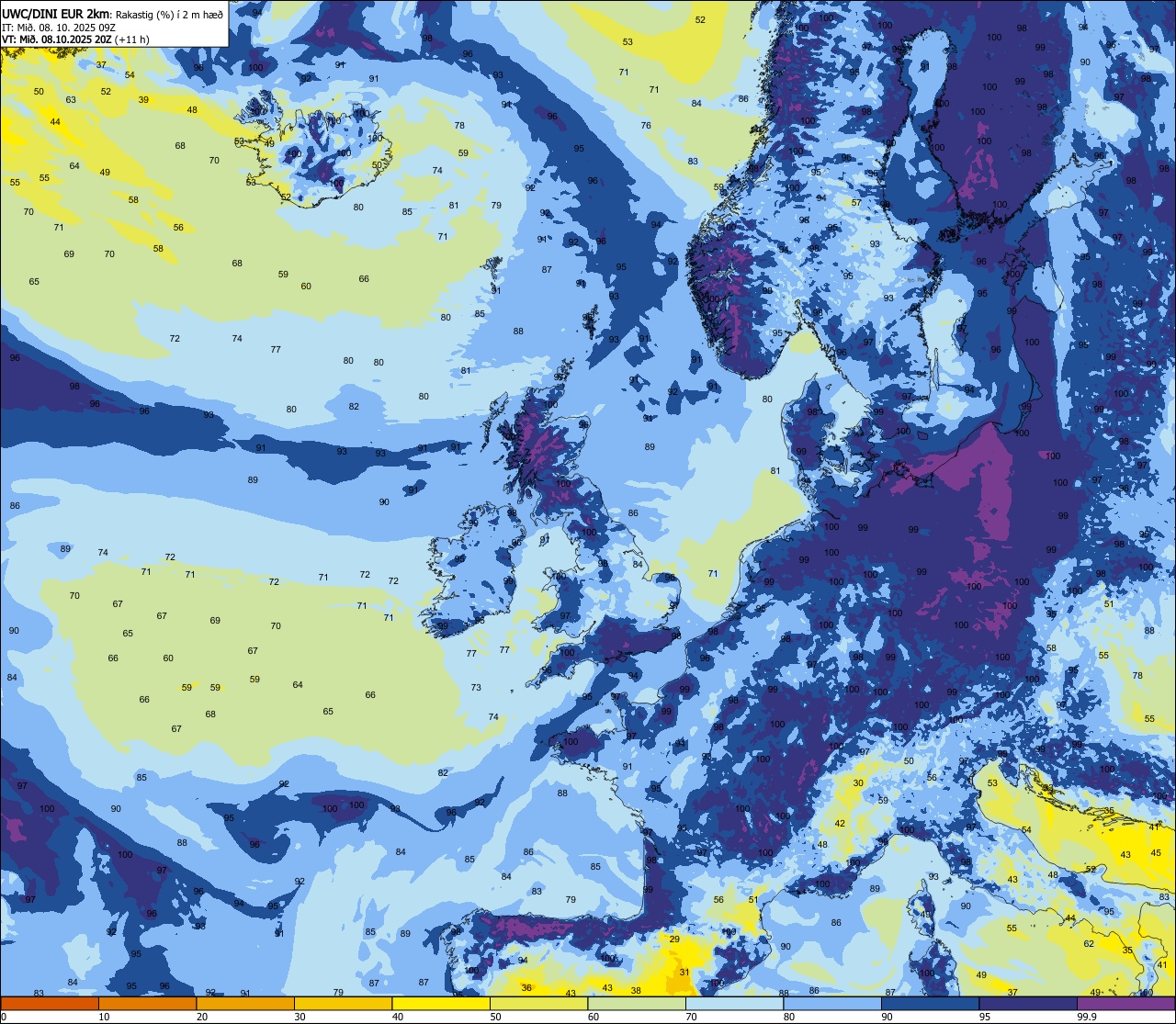Click the "10" tick label on the legend
The height and width of the screenshot is (1024, 1176).
coord(104,1017)
